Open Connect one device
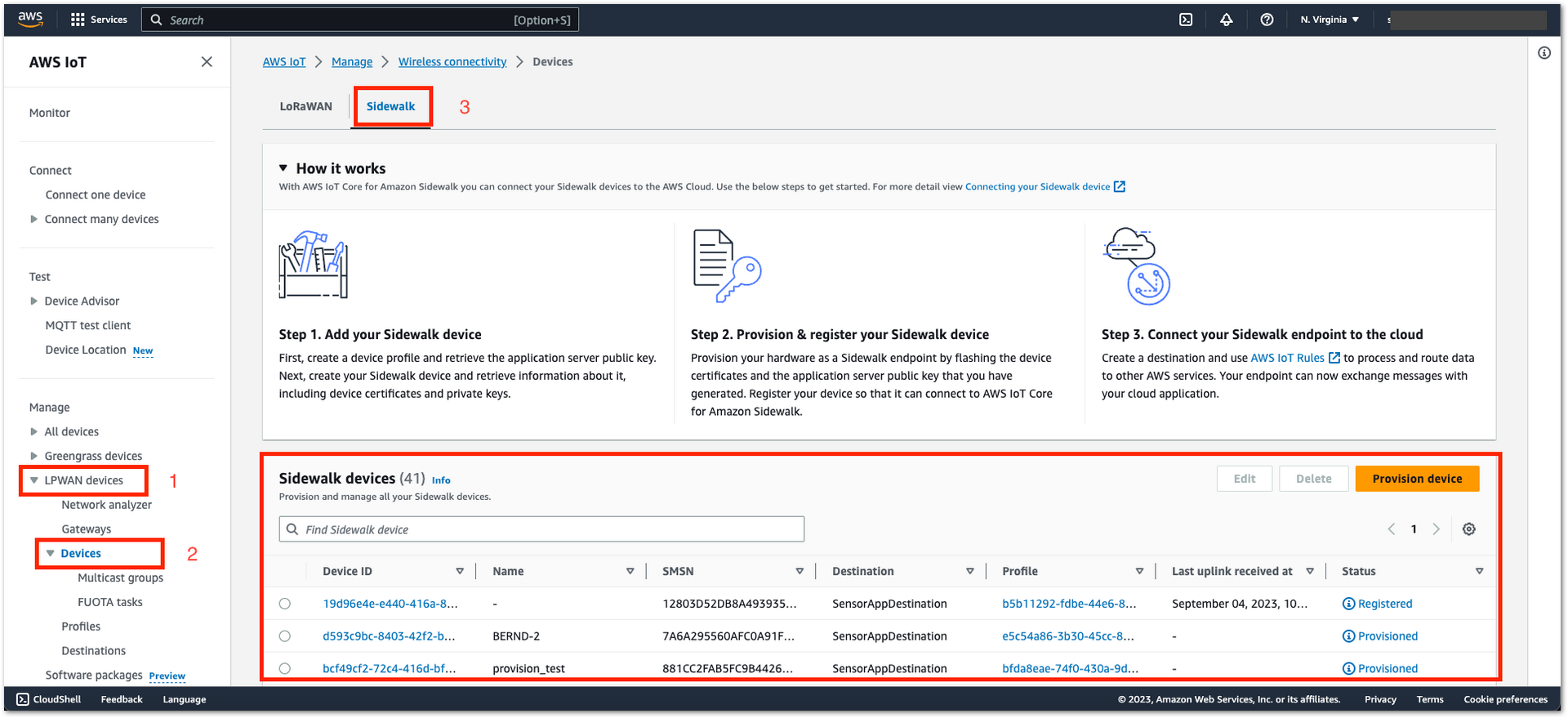 96,194
